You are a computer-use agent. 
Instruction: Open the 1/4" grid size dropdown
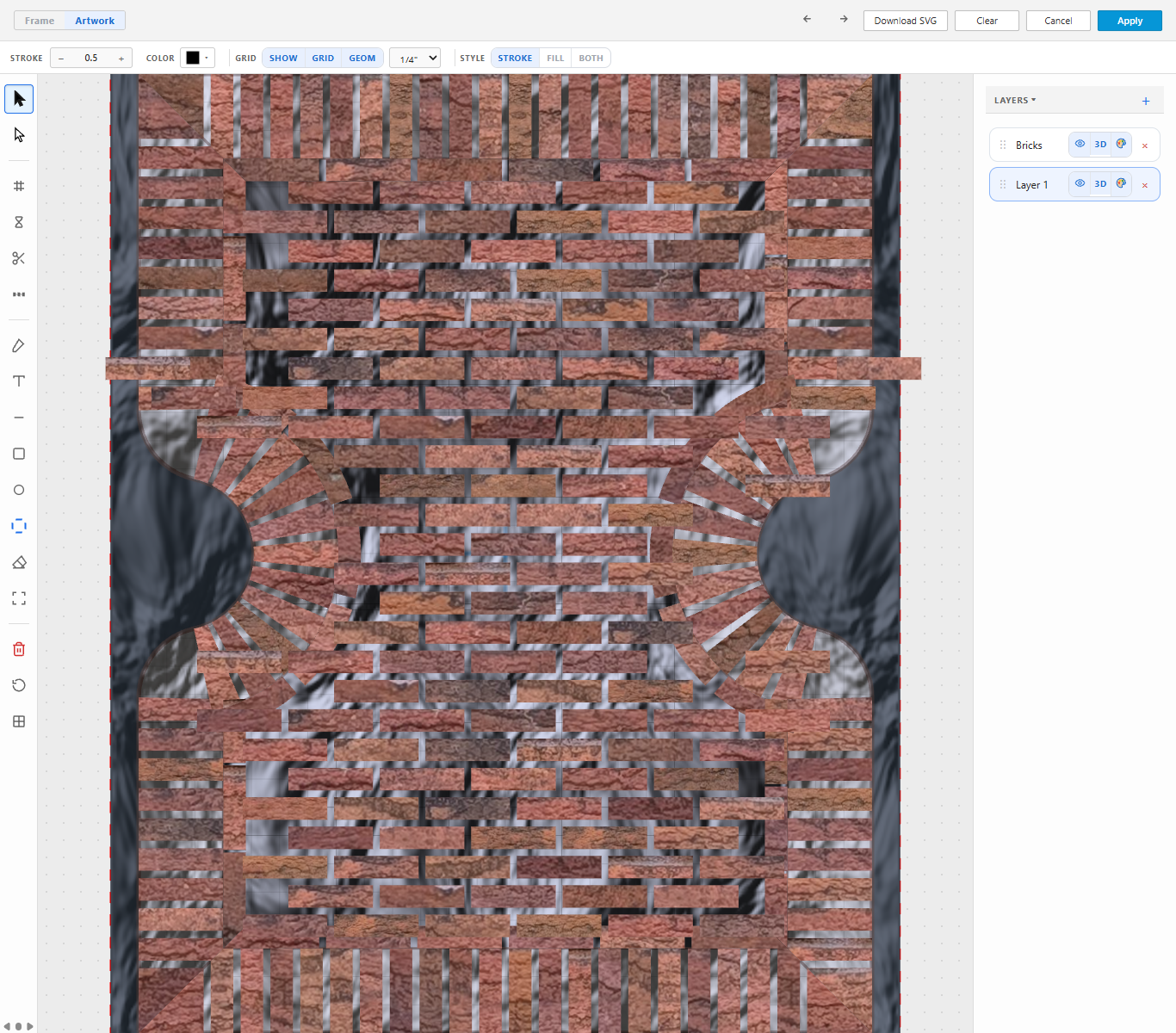point(415,58)
